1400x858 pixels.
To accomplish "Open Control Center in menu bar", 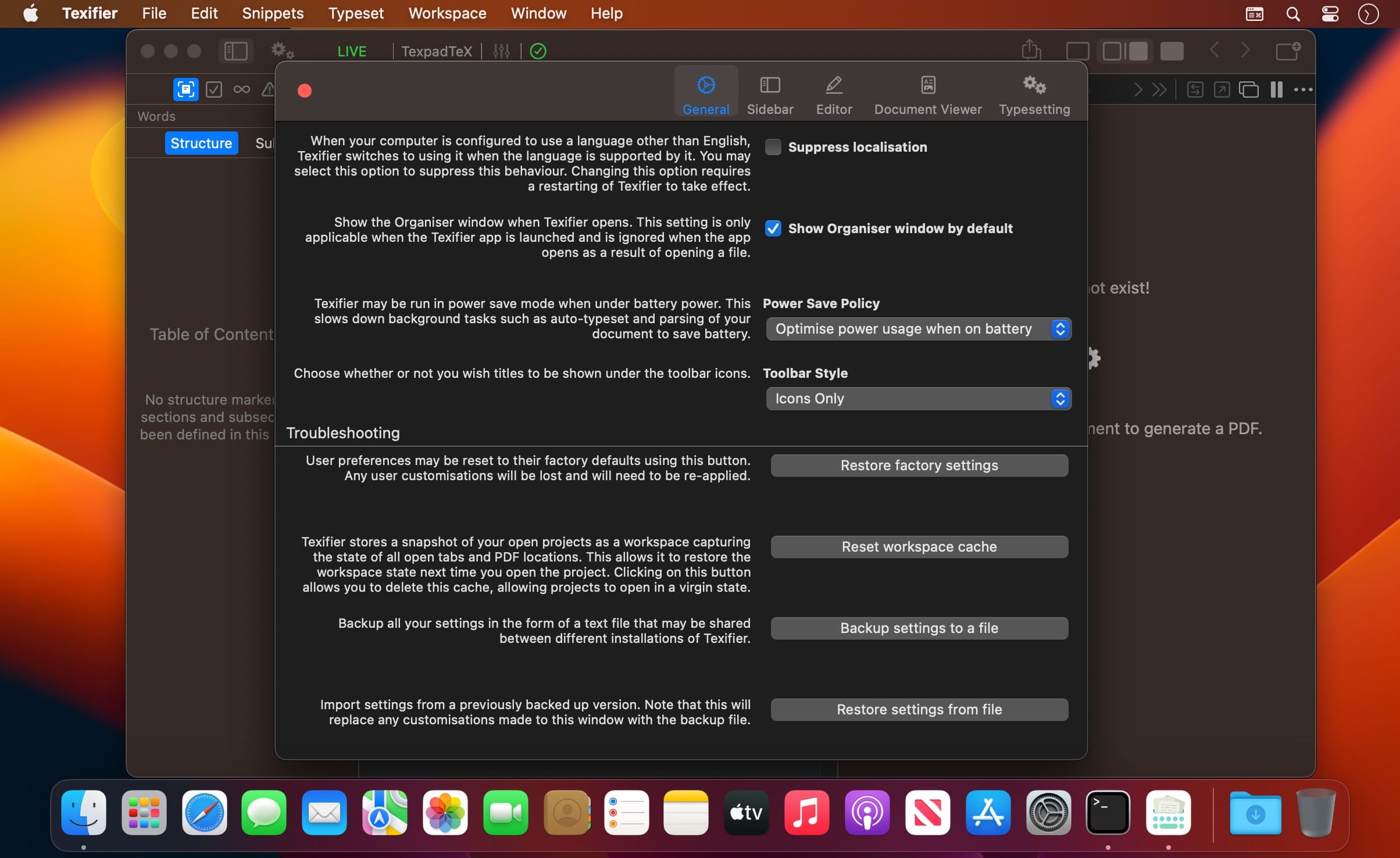I will click(1330, 14).
